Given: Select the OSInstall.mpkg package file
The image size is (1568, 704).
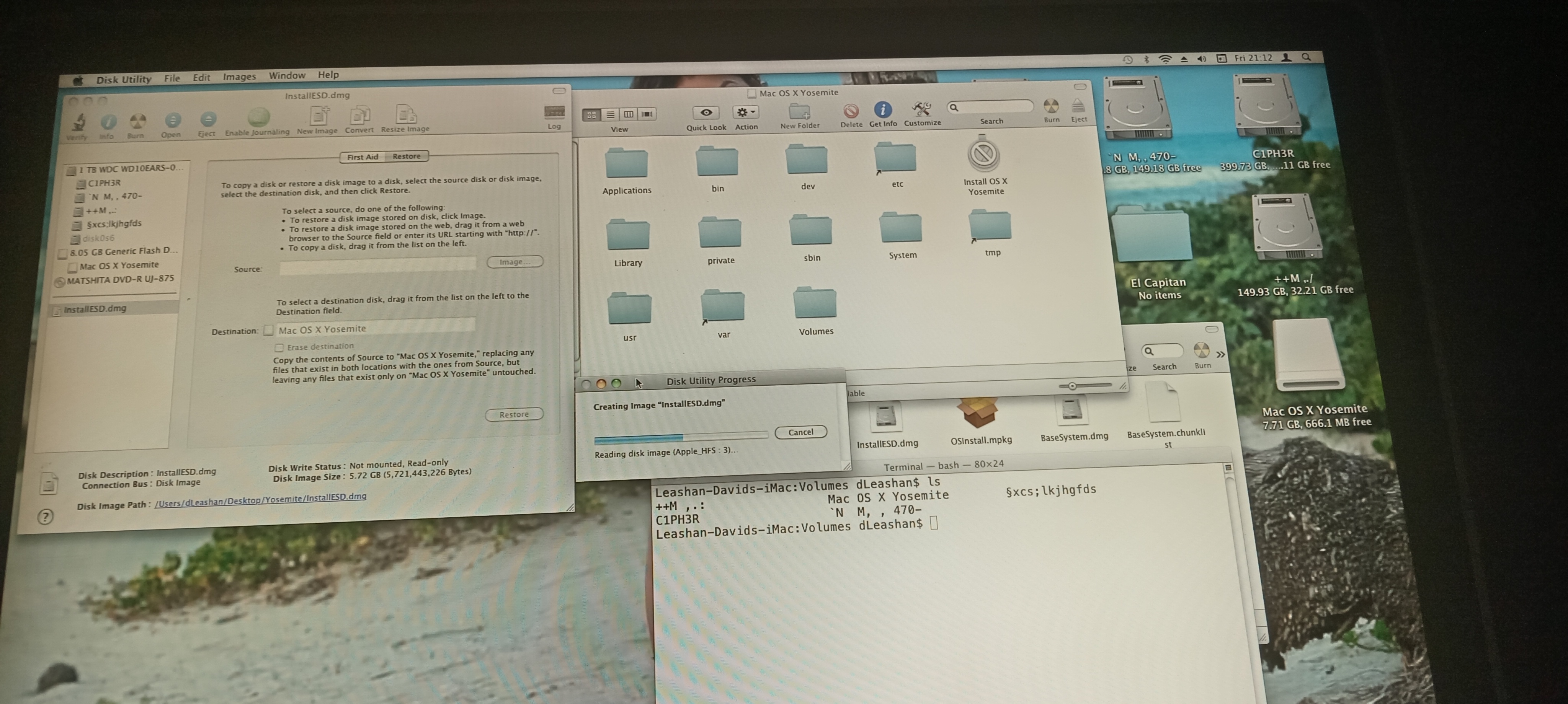Looking at the screenshot, I should pyautogui.click(x=978, y=414).
